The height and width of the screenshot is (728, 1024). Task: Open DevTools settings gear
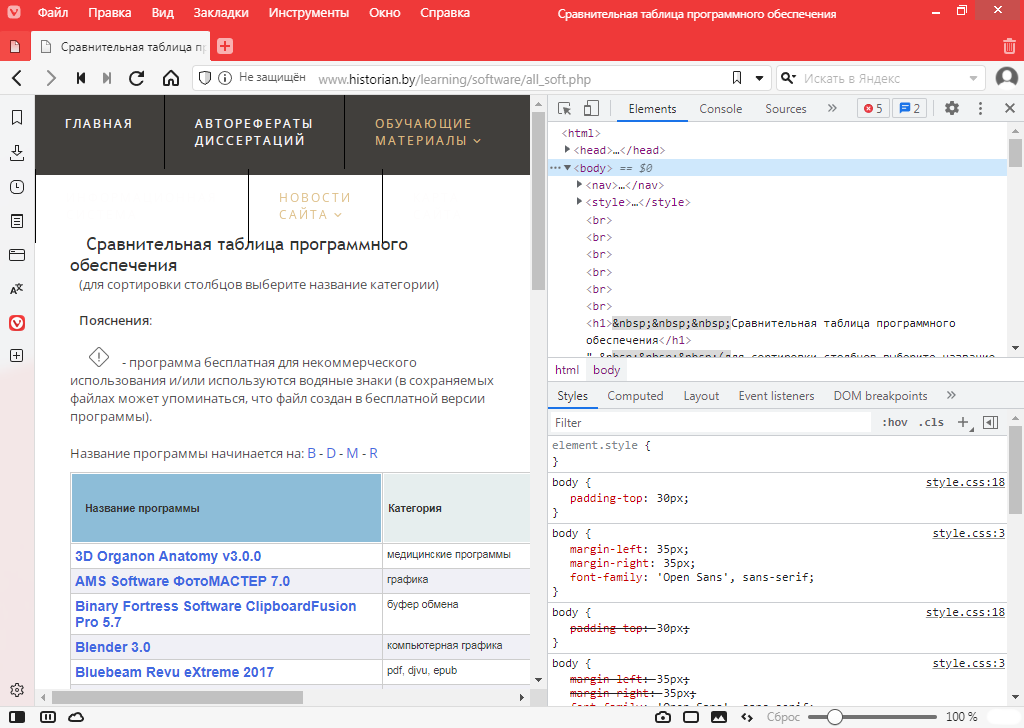[951, 109]
